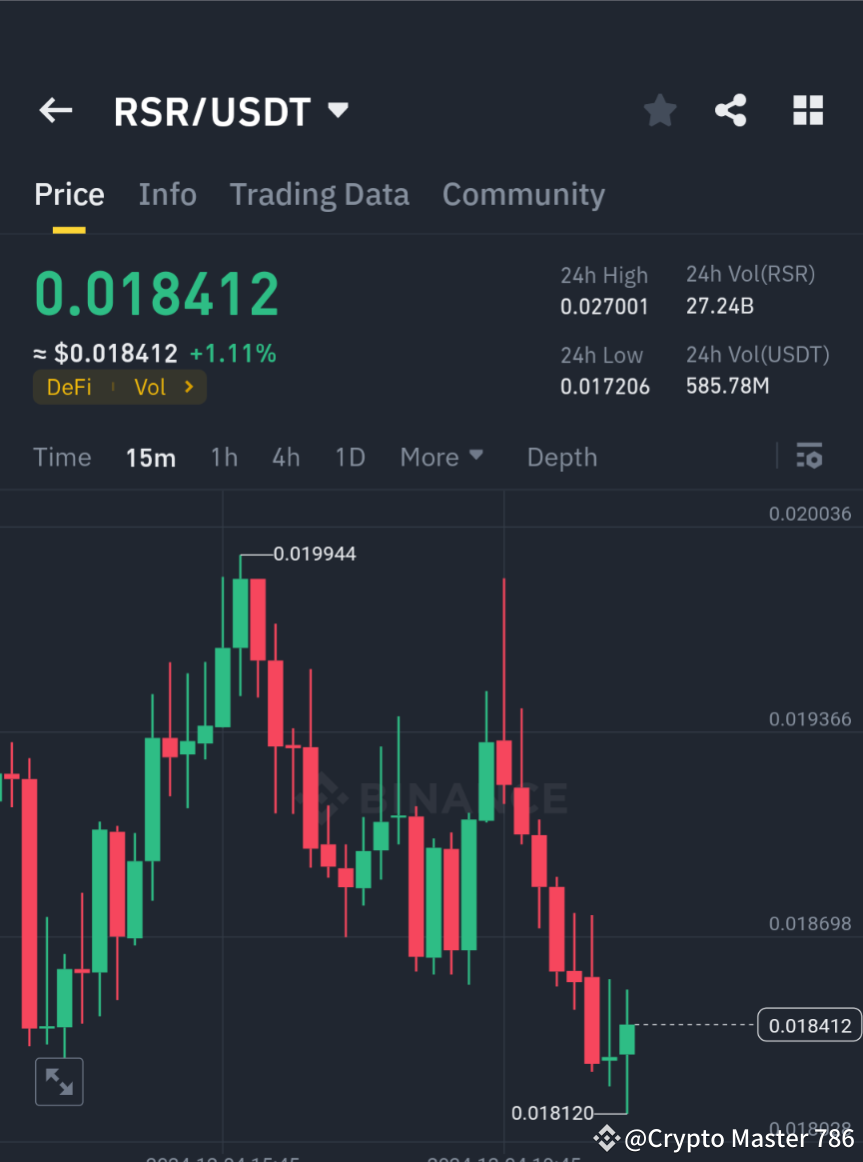Screen dimensions: 863x1162
Task: Open the More intervals dropdown
Action: coord(441,457)
